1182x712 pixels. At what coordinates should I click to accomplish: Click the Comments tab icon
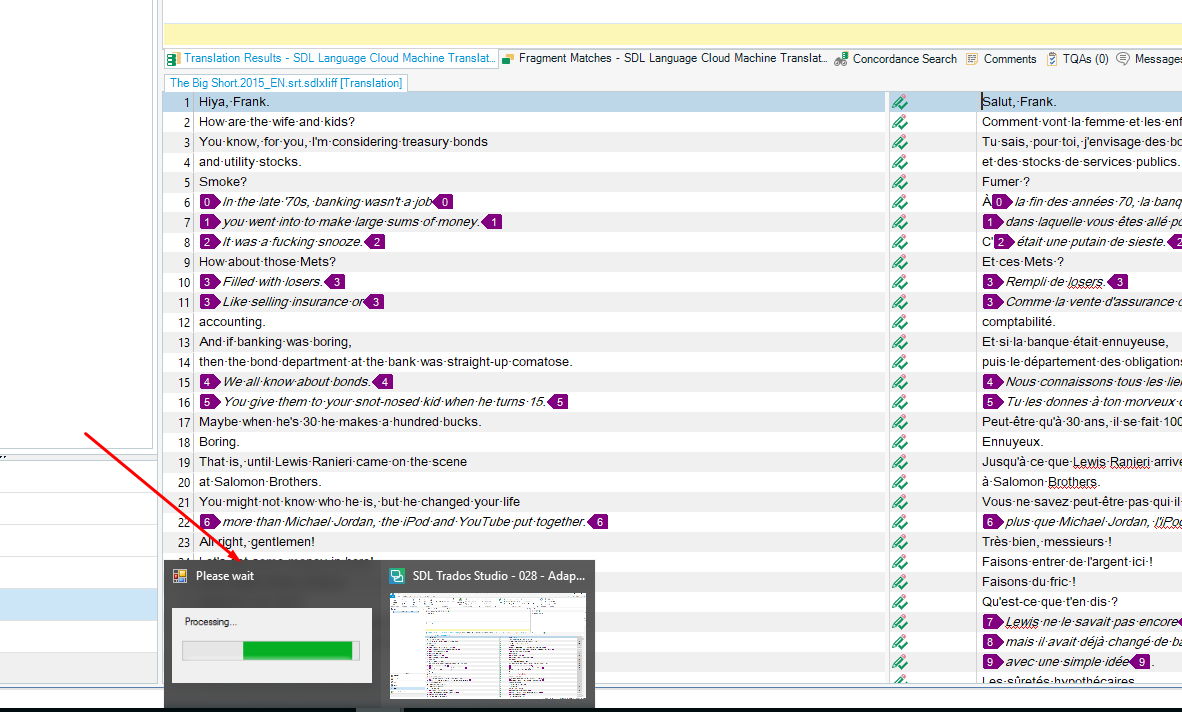972,59
